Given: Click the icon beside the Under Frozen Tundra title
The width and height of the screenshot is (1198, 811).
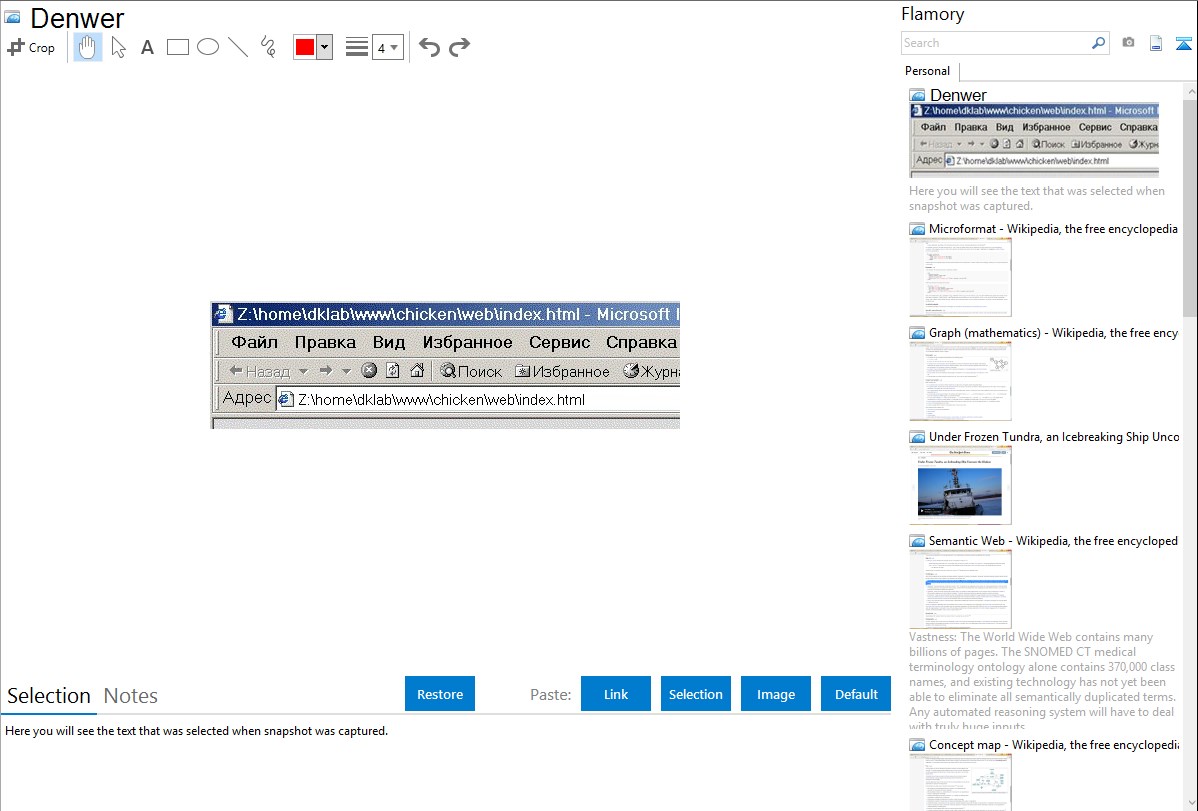Looking at the screenshot, I should pos(917,436).
